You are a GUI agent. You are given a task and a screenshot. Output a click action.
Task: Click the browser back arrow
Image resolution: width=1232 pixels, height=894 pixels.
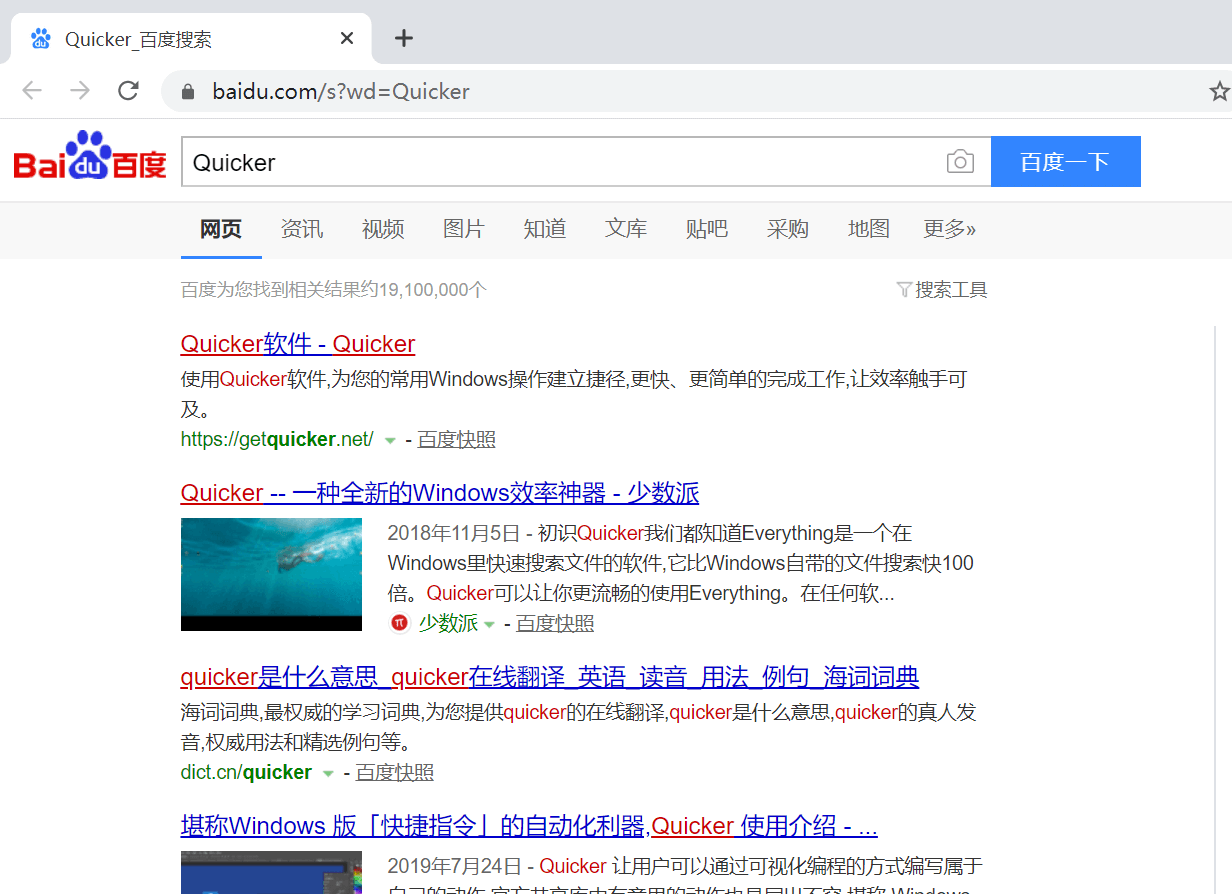(32, 91)
